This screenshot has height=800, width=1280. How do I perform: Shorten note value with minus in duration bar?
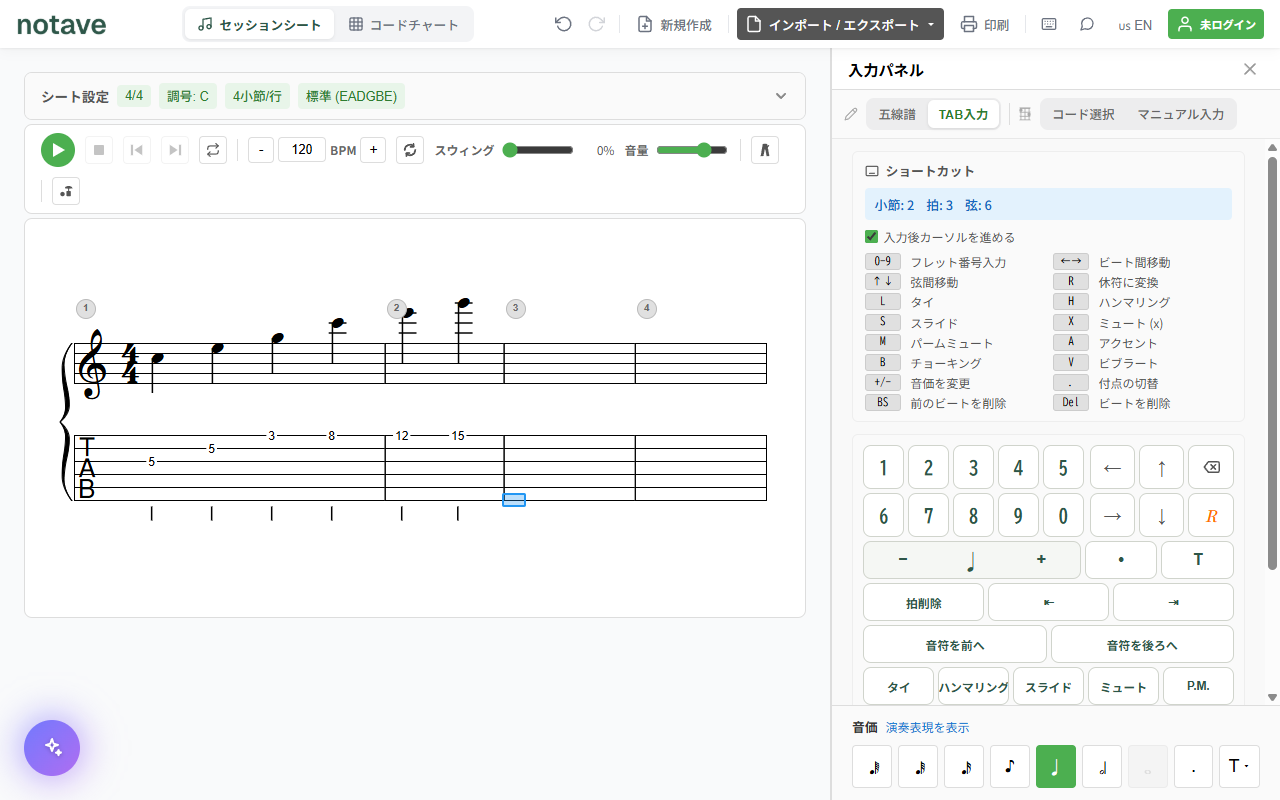click(903, 560)
